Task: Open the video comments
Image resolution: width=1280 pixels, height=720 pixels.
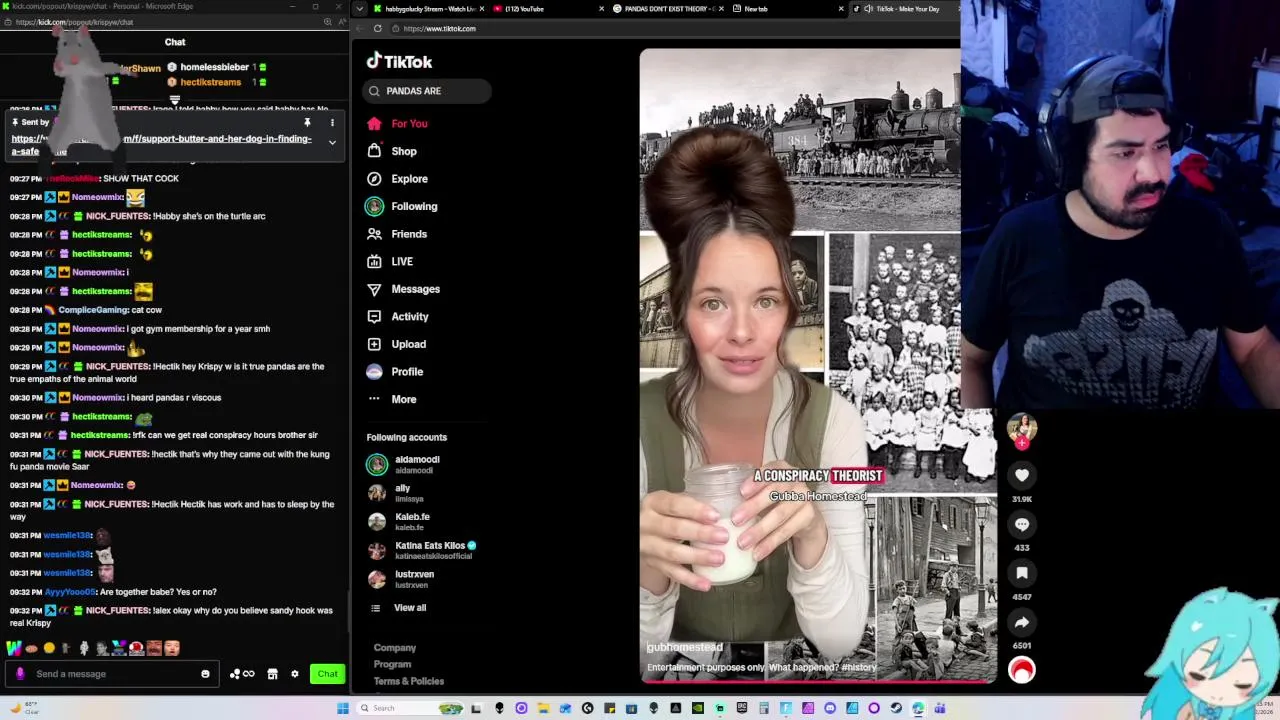Action: pyautogui.click(x=1022, y=525)
